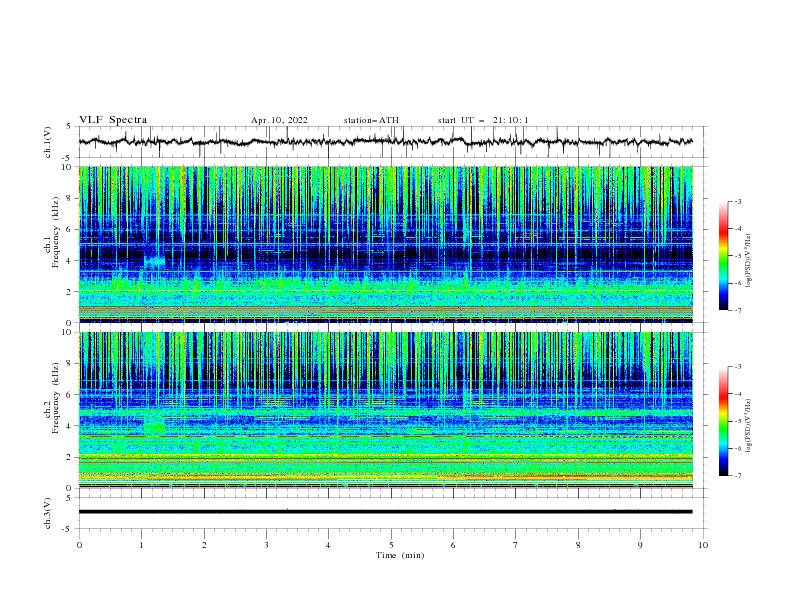Image resolution: width=792 pixels, height=612 pixels.
Task: Click the log(PSD) label of the lower colorbar
Action: 749,426
